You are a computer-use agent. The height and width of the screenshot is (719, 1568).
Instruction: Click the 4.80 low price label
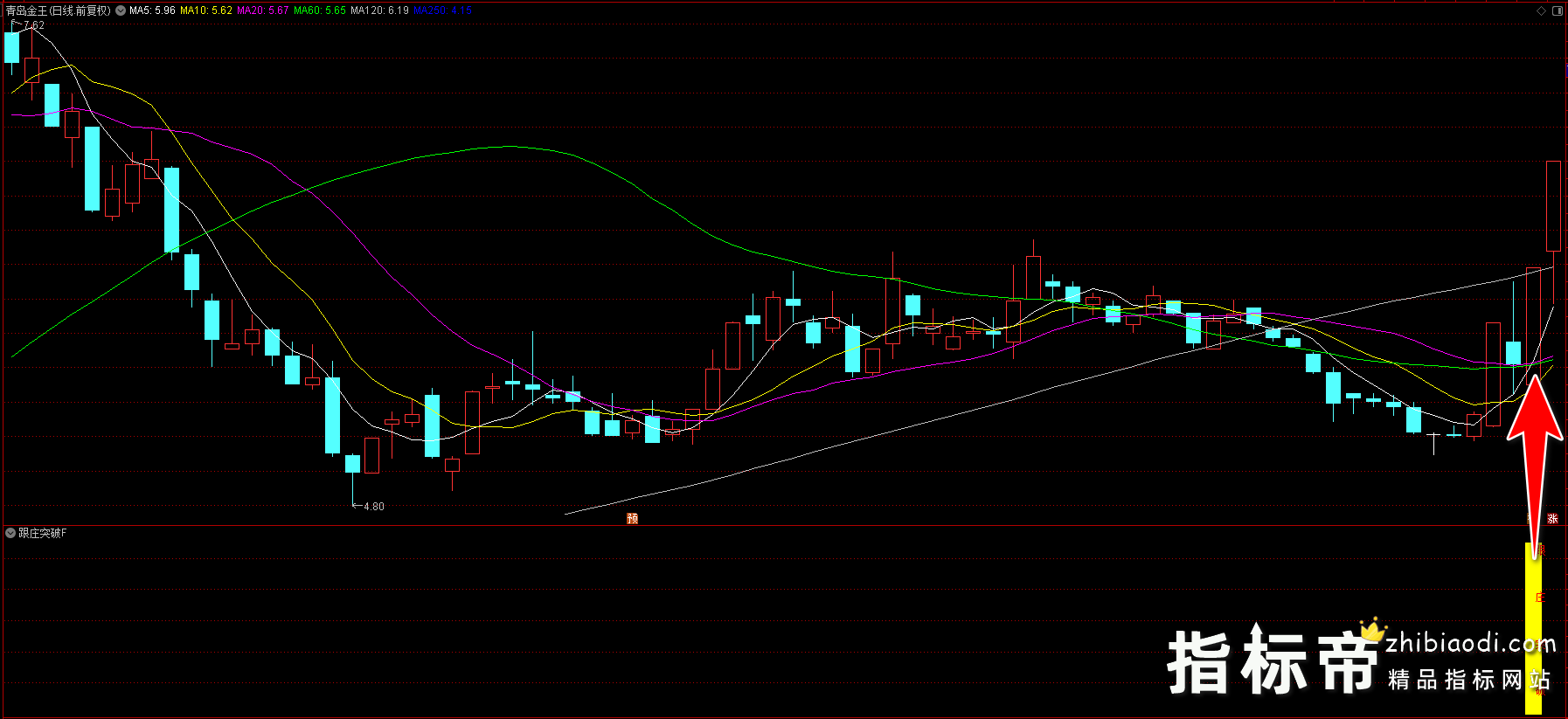click(x=374, y=506)
